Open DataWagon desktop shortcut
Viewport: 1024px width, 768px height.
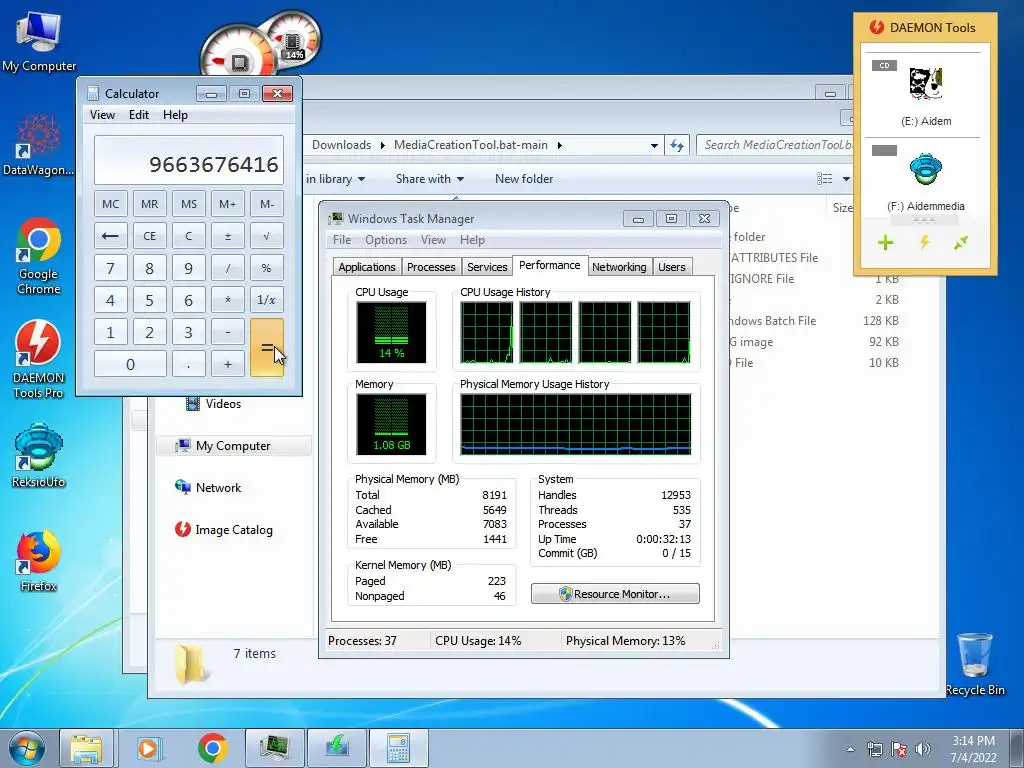click(x=39, y=145)
